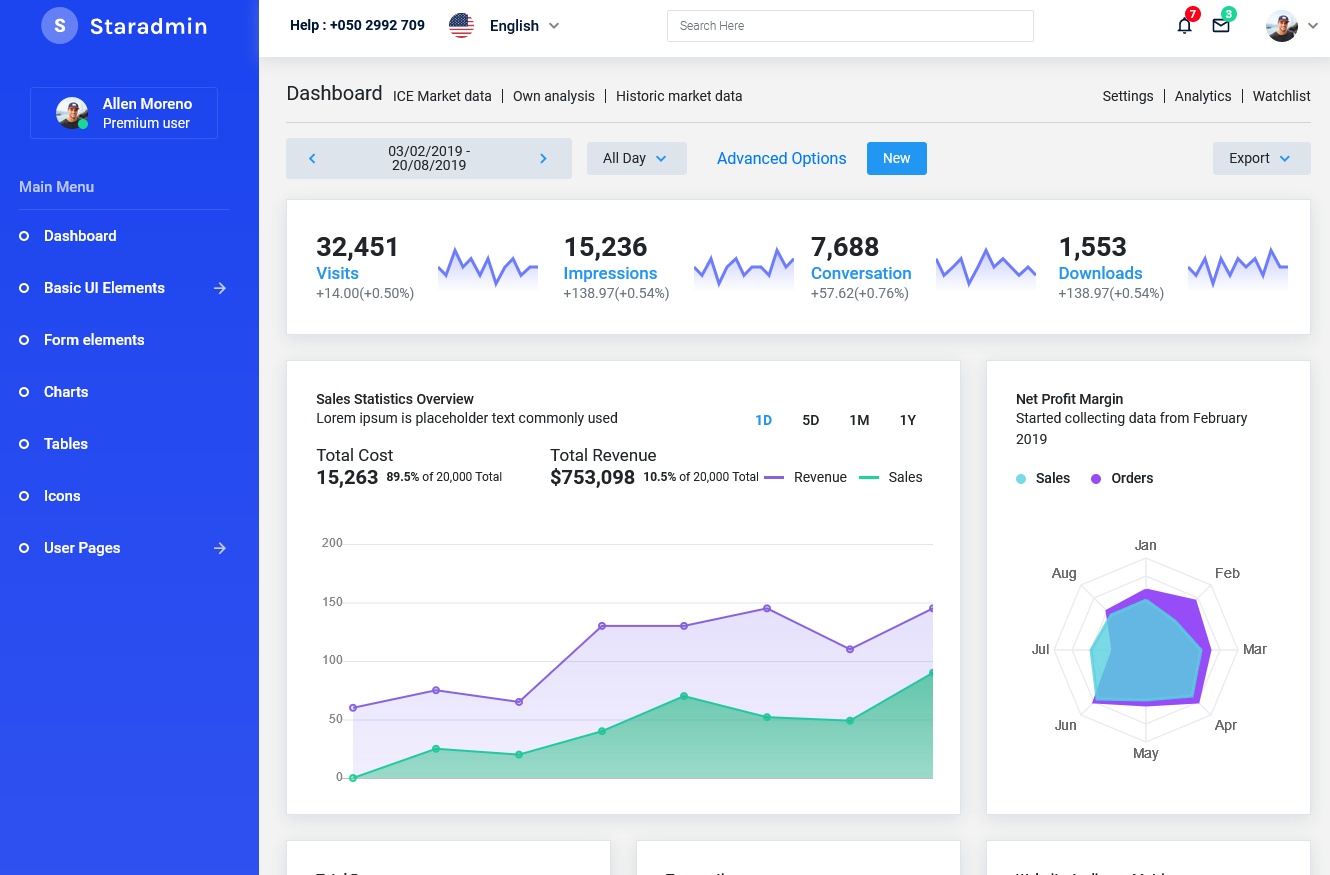Click the Dashboard menu bullet icon
The image size is (1330, 875).
24,236
